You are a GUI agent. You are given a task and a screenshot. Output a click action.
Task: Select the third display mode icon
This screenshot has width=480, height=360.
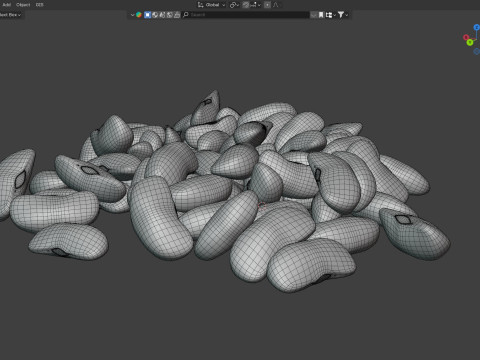[162, 15]
